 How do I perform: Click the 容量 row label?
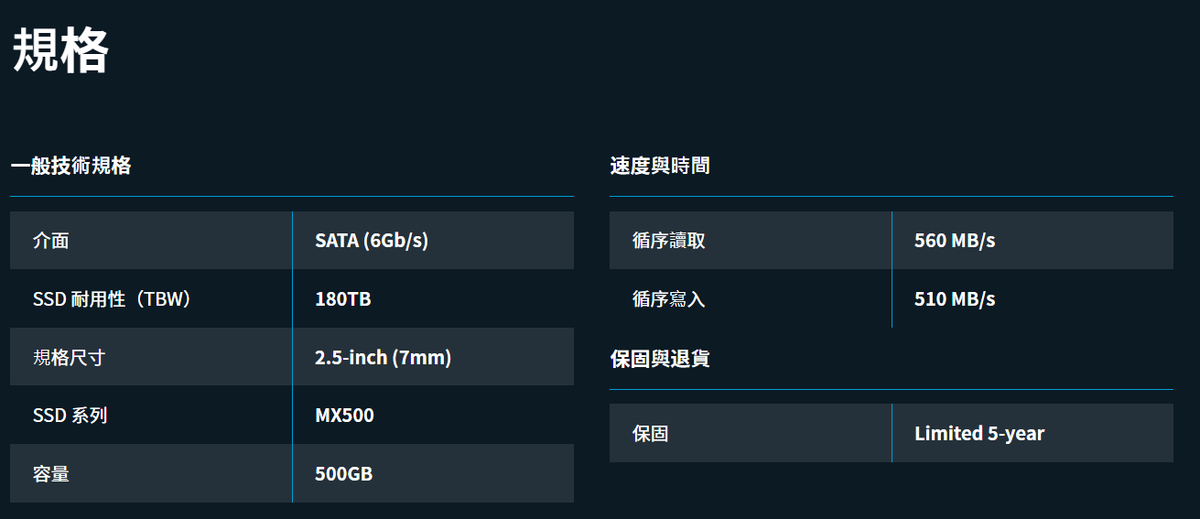pyautogui.click(x=51, y=474)
